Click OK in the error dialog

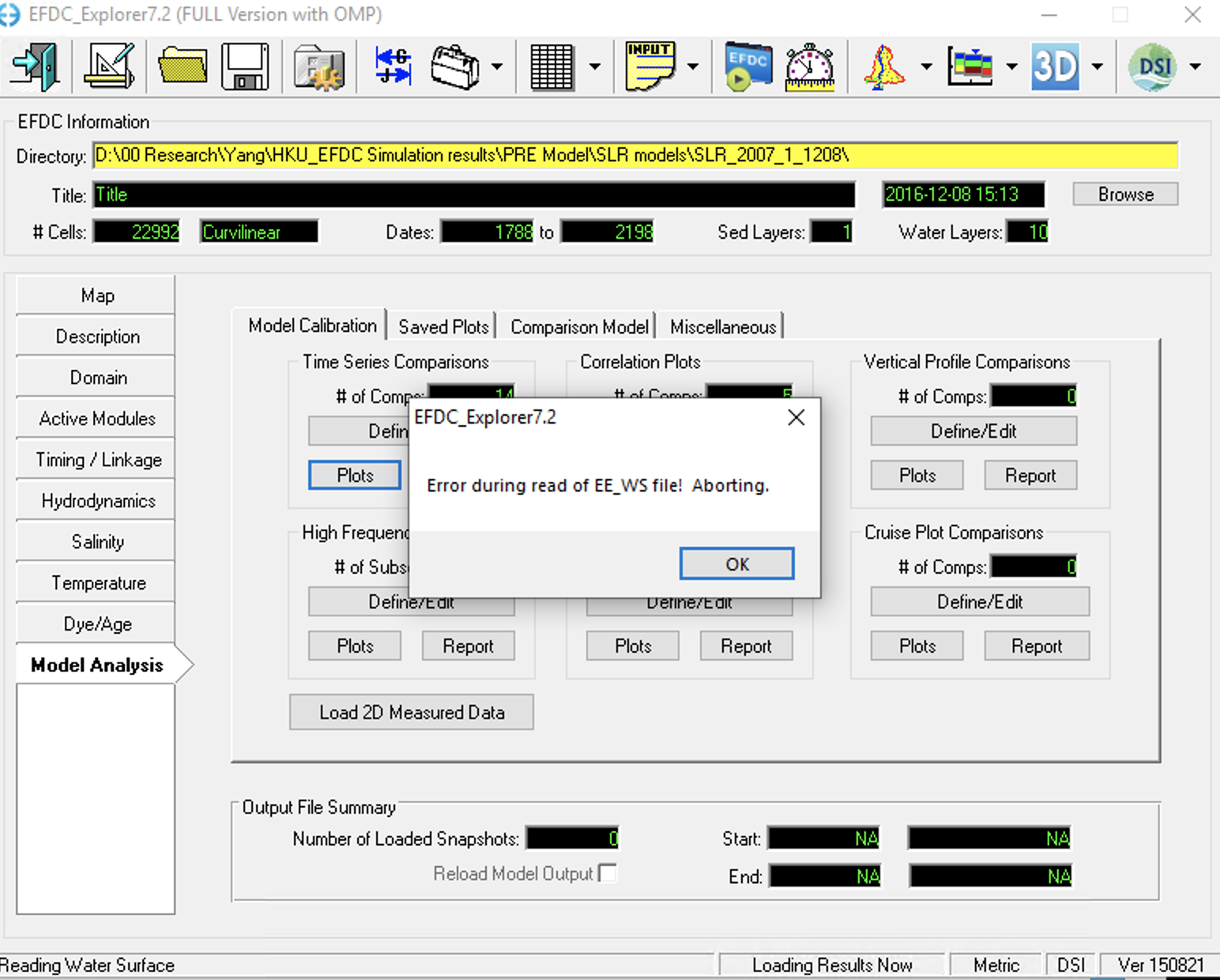coord(737,563)
